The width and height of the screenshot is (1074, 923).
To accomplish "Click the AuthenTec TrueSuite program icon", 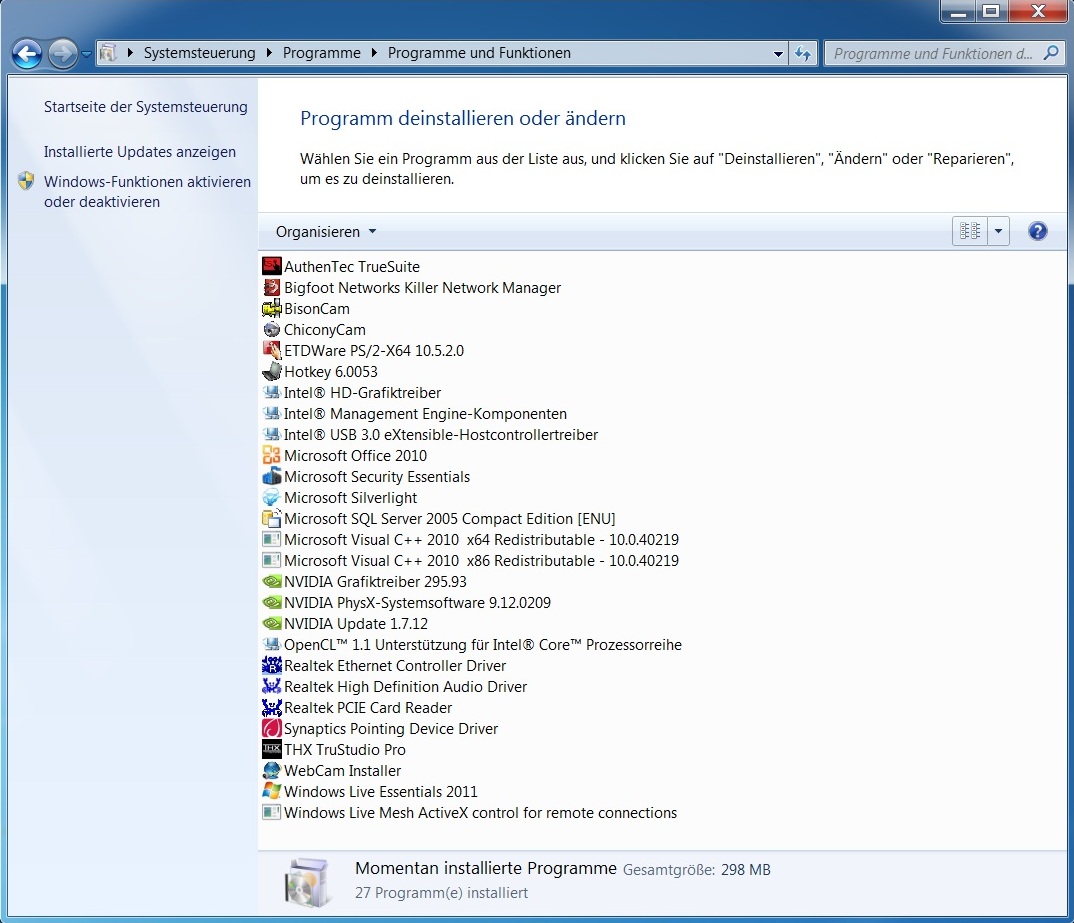I will tap(272, 266).
